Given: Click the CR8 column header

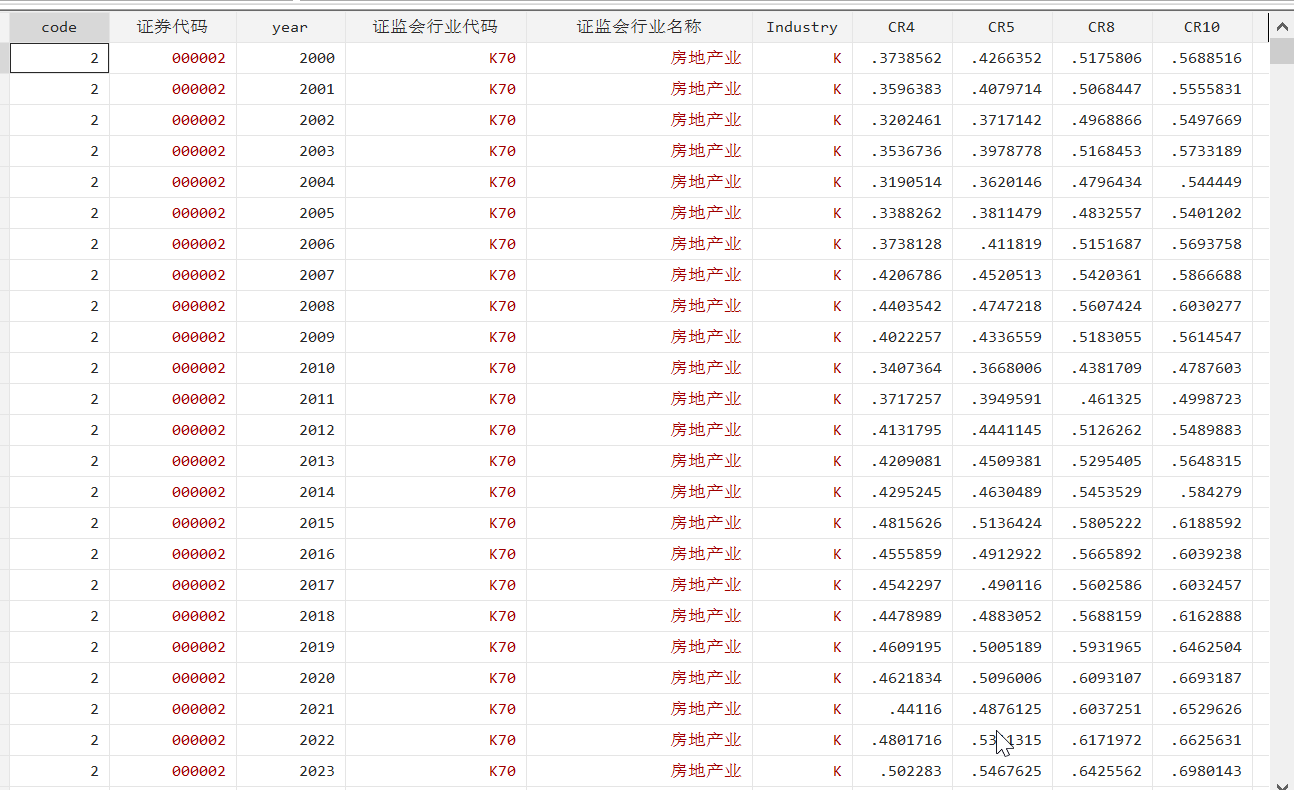Looking at the screenshot, I should coord(1101,27).
